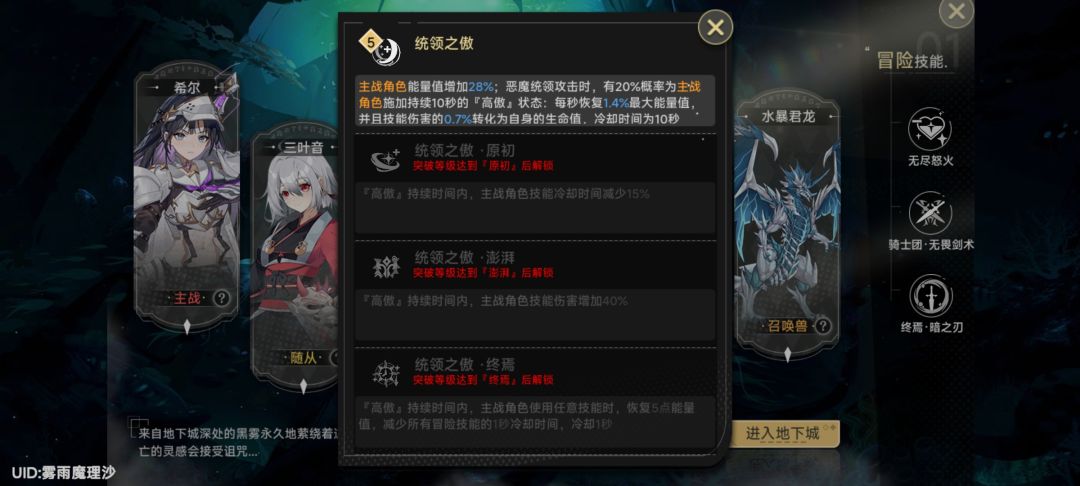Click the 随从 role label
Viewport: 1080px width, 486px height.
tap(304, 357)
